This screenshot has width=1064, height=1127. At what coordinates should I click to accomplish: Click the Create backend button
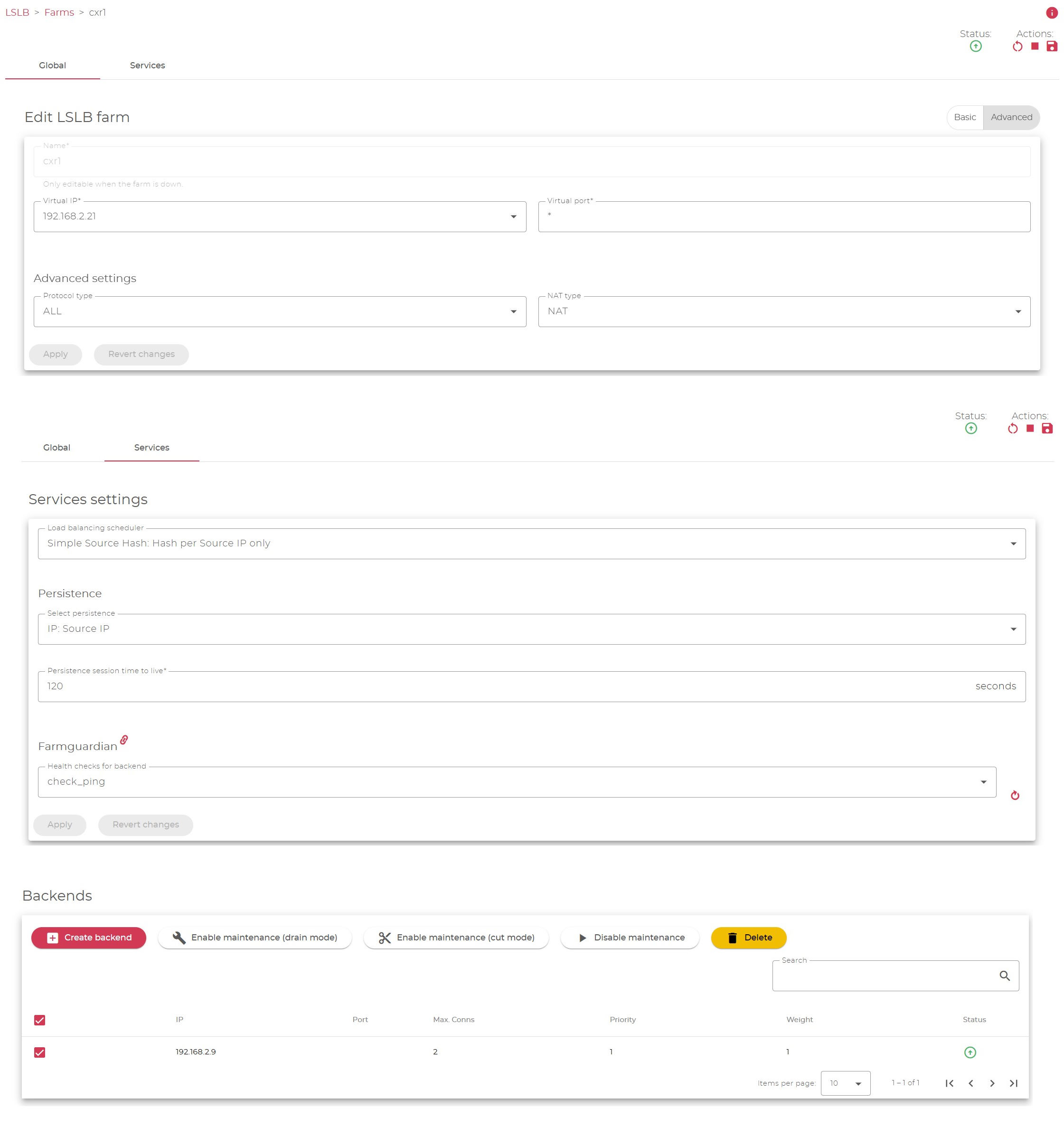point(88,938)
